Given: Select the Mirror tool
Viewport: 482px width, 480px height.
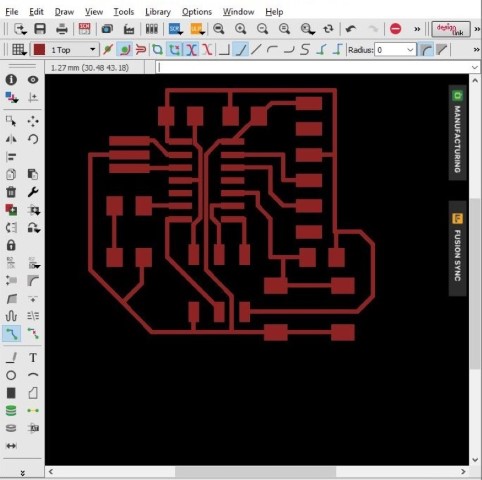Looking at the screenshot, I should tap(11, 139).
